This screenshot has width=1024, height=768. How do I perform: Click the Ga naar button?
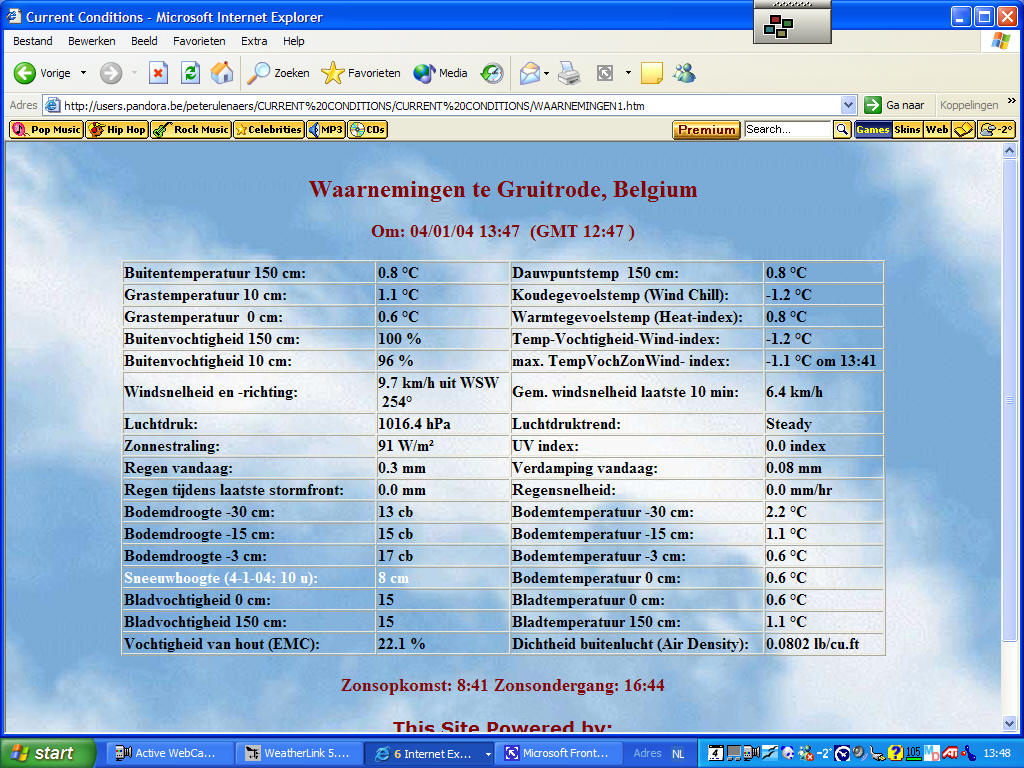895,105
